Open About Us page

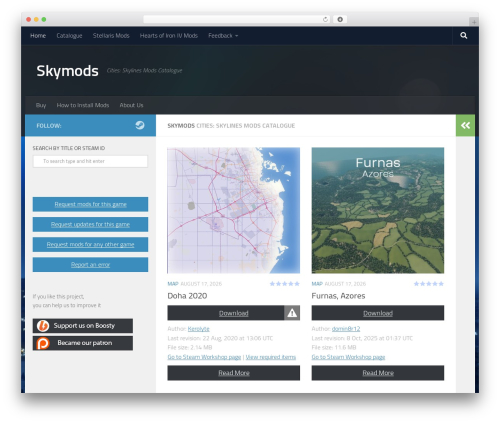(x=131, y=105)
